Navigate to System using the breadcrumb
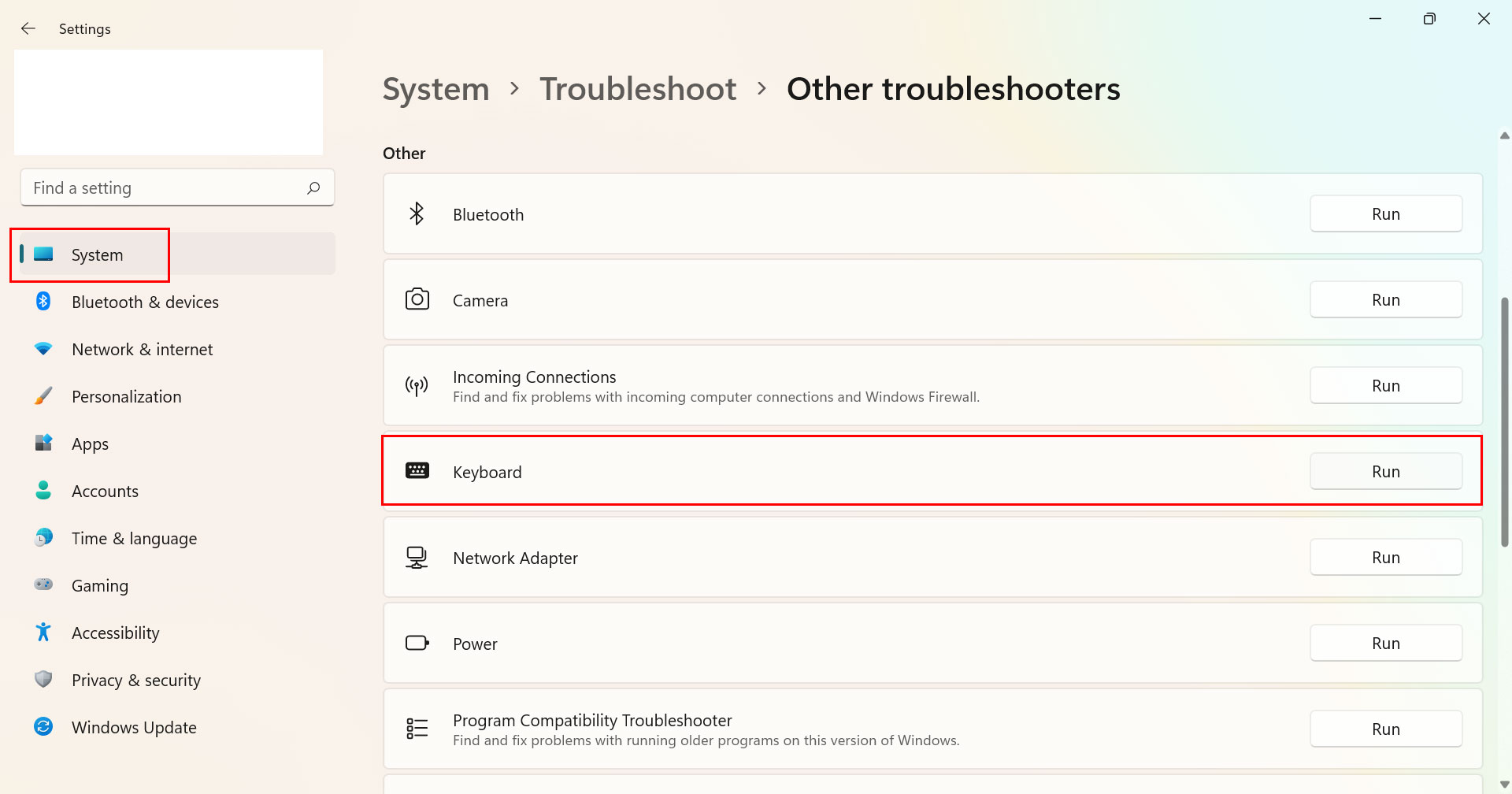 click(435, 88)
